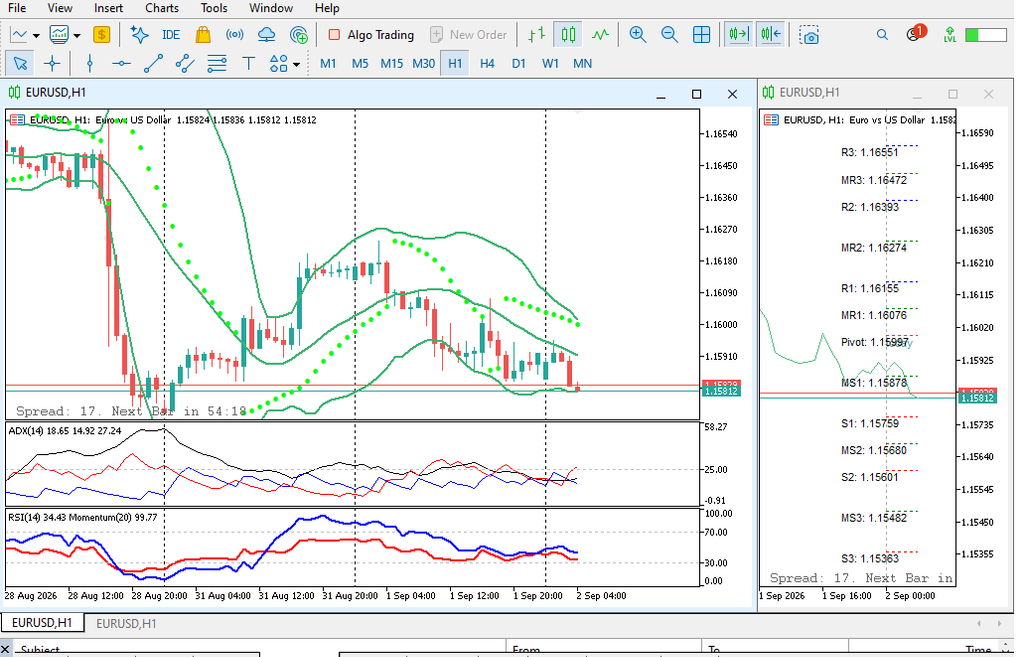This screenshot has height=657, width=1024.
Task: Click the connection status bar indicator
Action: pos(985,35)
